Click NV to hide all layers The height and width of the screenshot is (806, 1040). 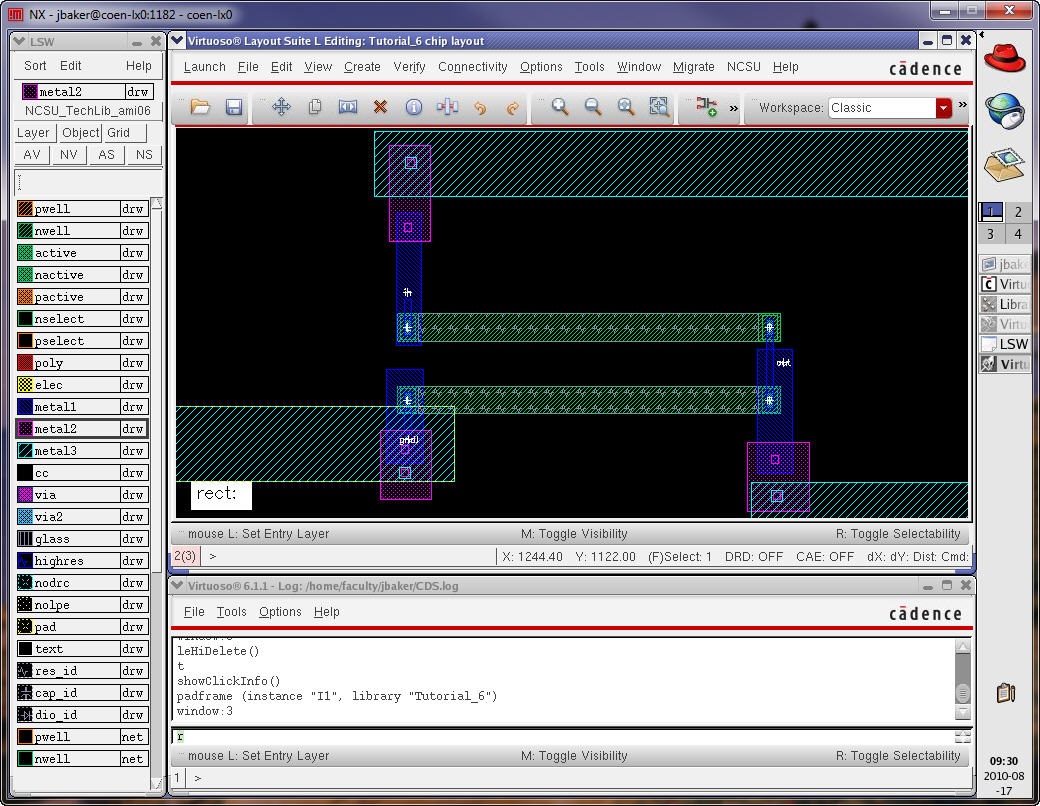tap(69, 155)
